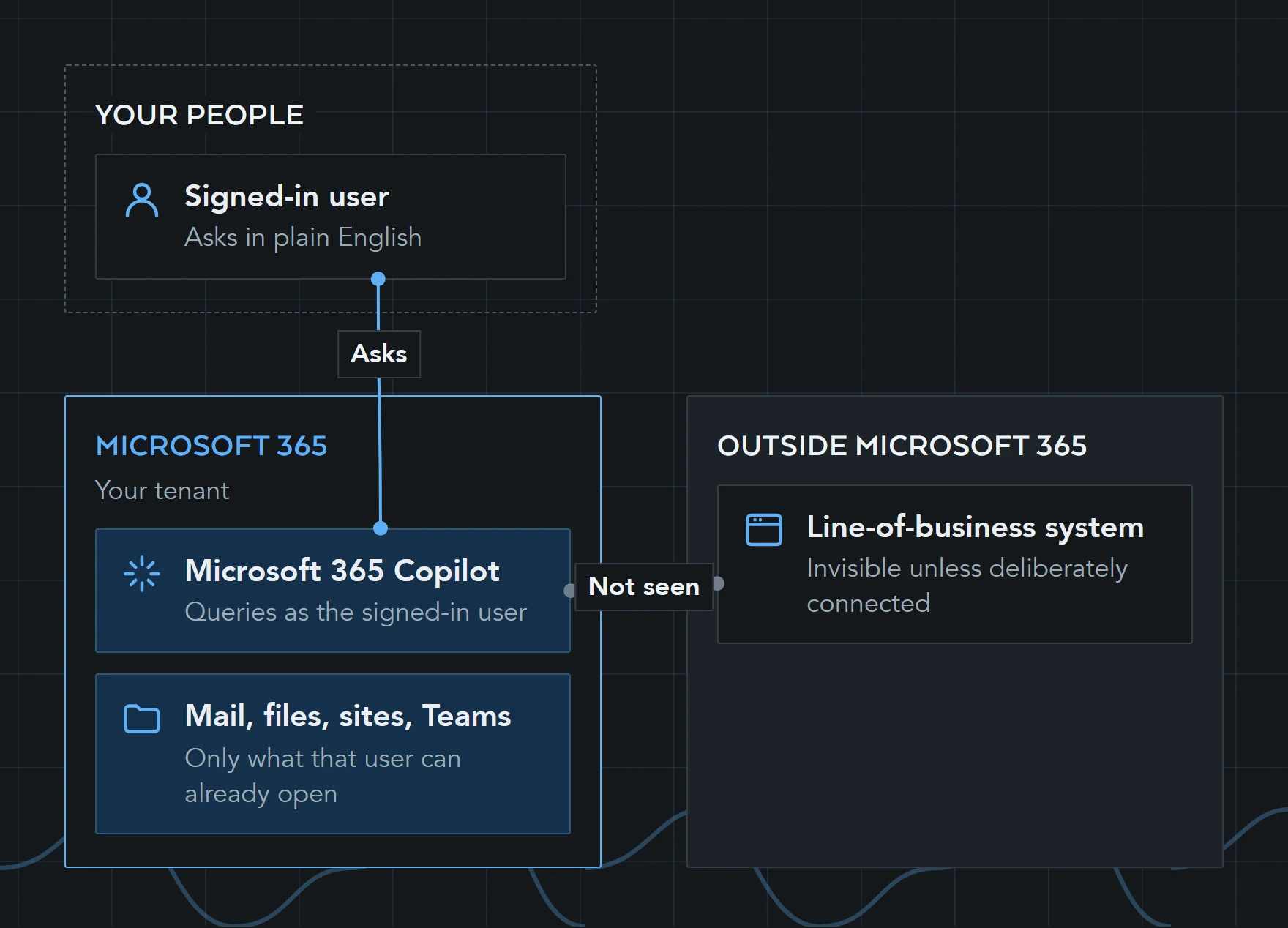
Task: Click the blue connector dot under Signed-in user card
Action: tap(378, 279)
